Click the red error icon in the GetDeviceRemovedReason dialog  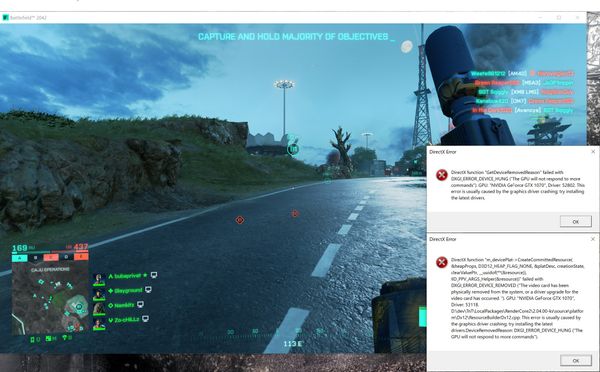pyautogui.click(x=442, y=175)
